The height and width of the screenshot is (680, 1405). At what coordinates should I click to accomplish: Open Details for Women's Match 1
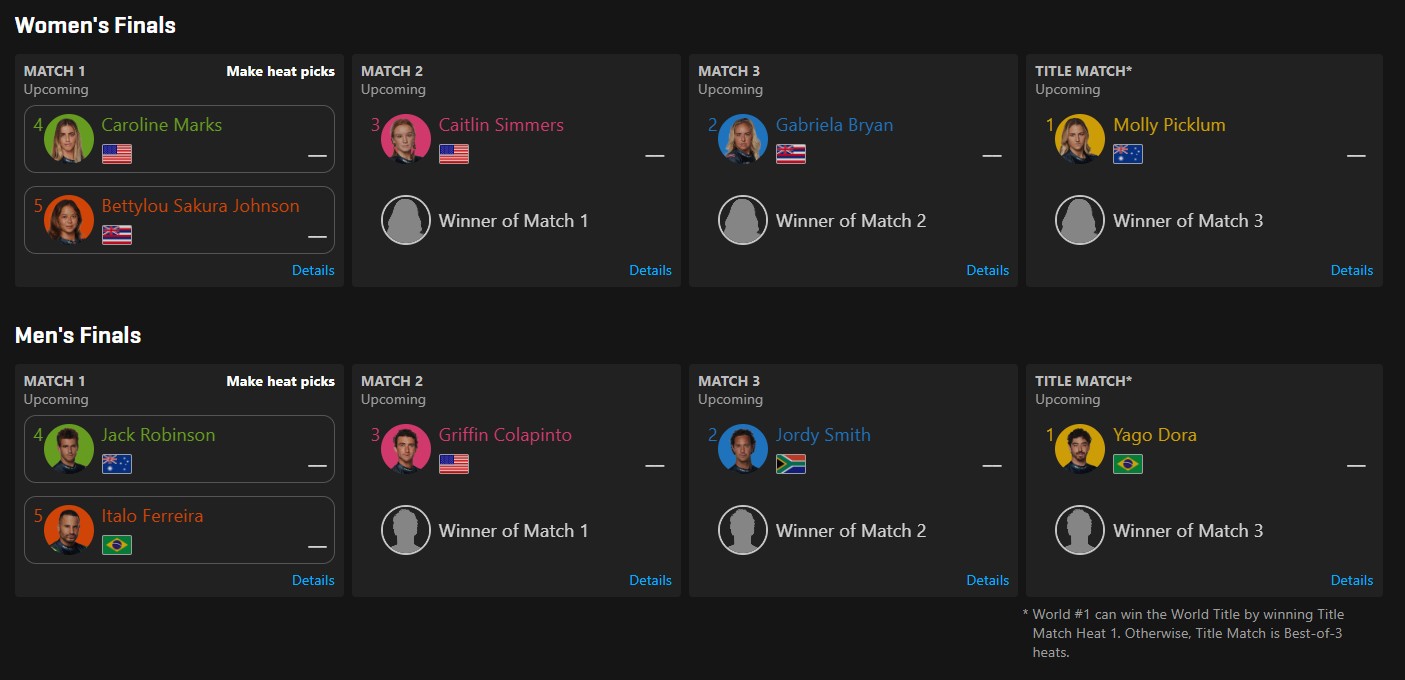(x=313, y=270)
